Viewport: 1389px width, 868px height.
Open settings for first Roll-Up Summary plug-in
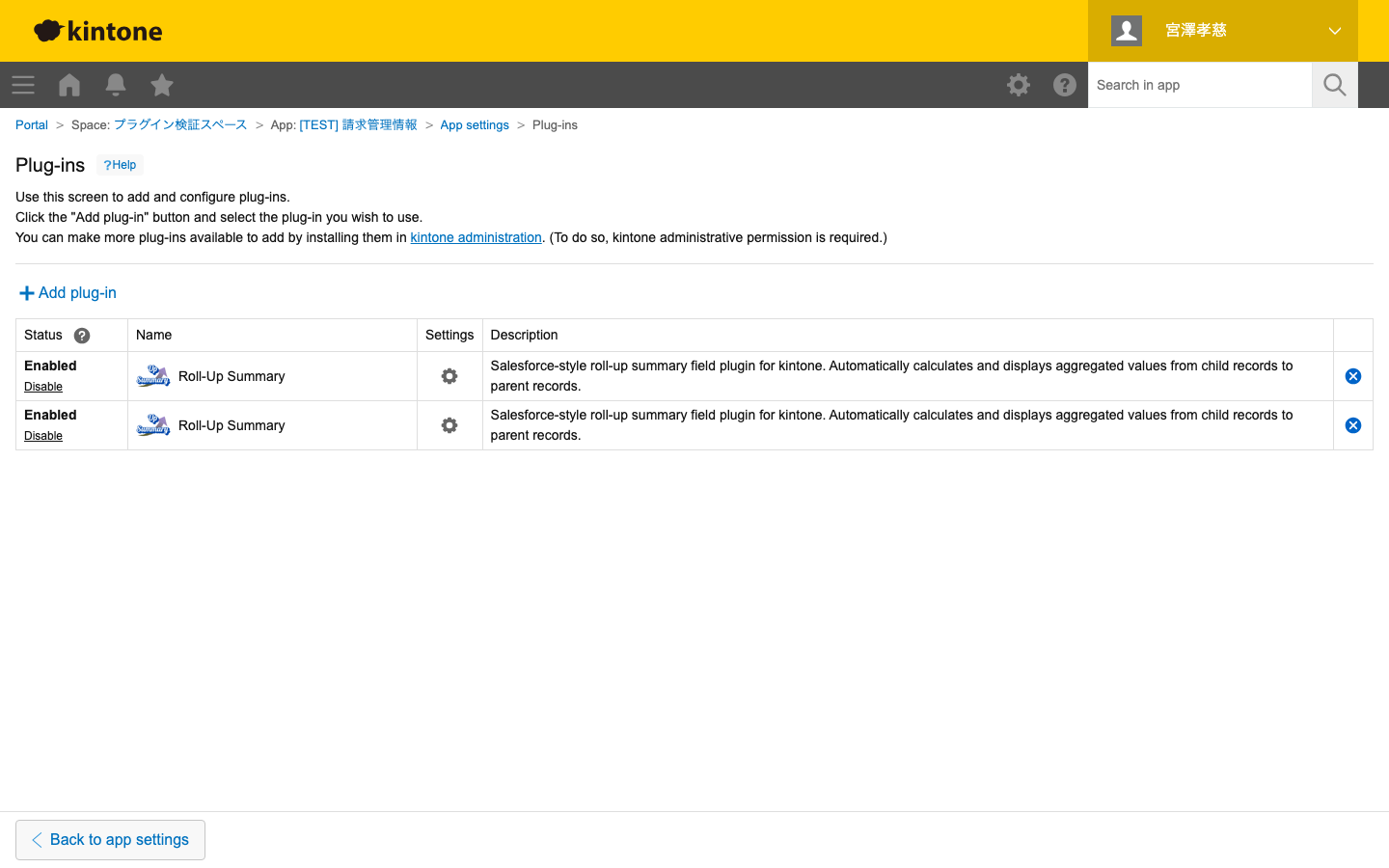[449, 376]
